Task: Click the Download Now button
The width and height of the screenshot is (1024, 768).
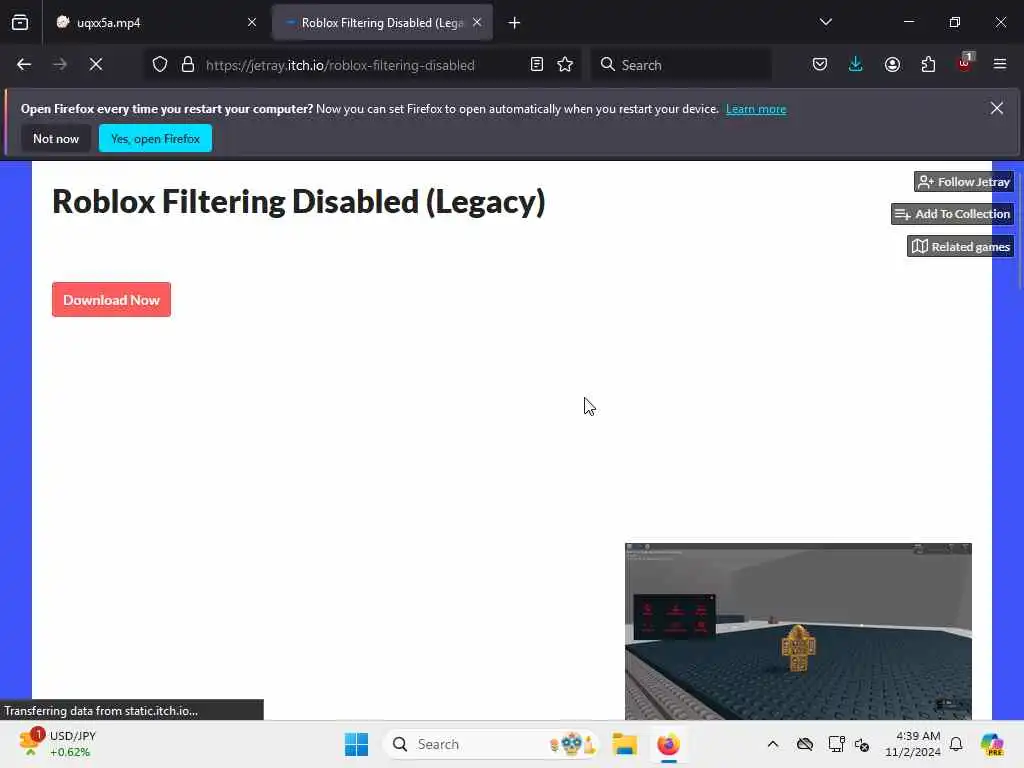Action: tap(112, 300)
